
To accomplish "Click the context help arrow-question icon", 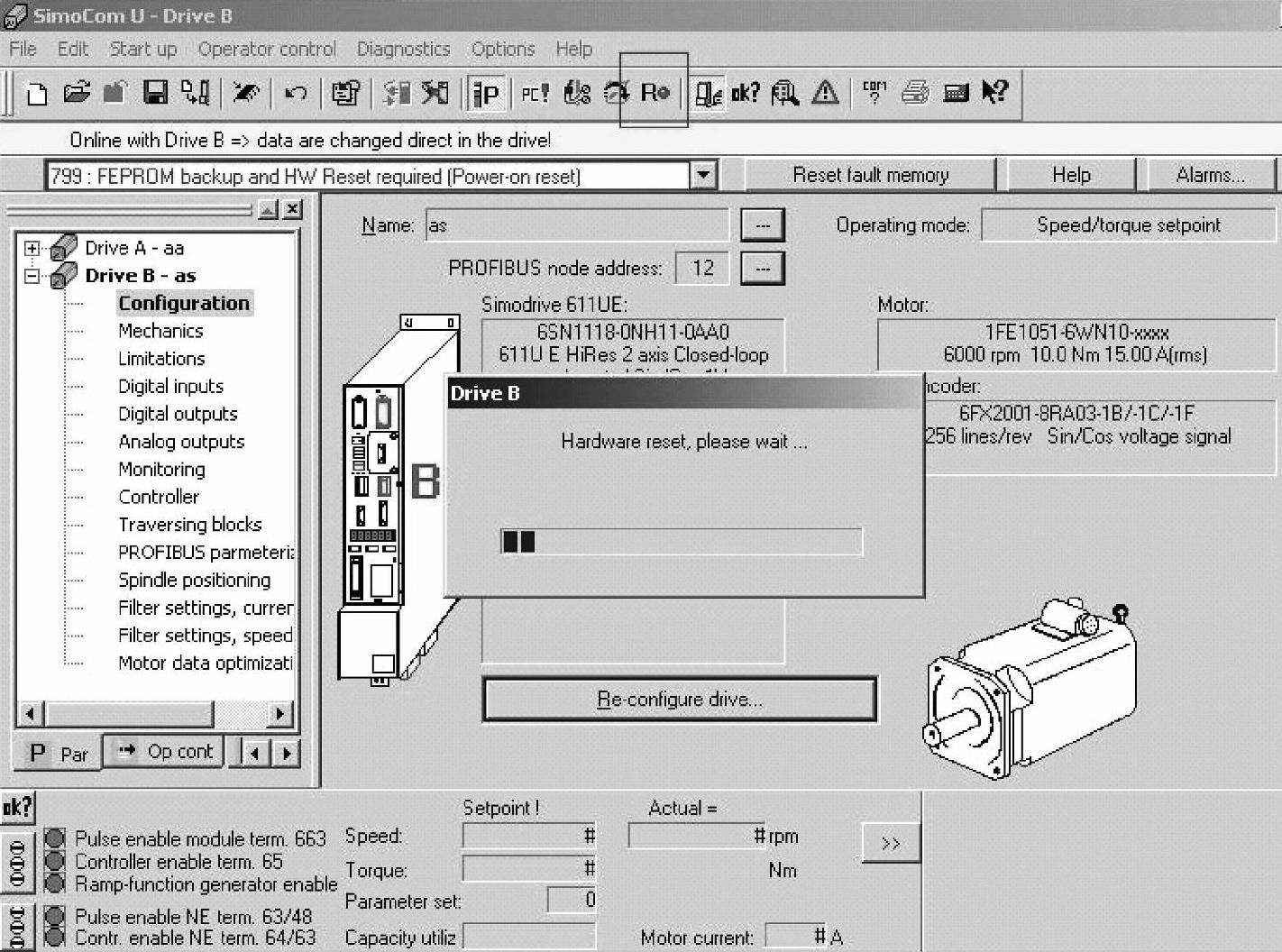I will 994,93.
